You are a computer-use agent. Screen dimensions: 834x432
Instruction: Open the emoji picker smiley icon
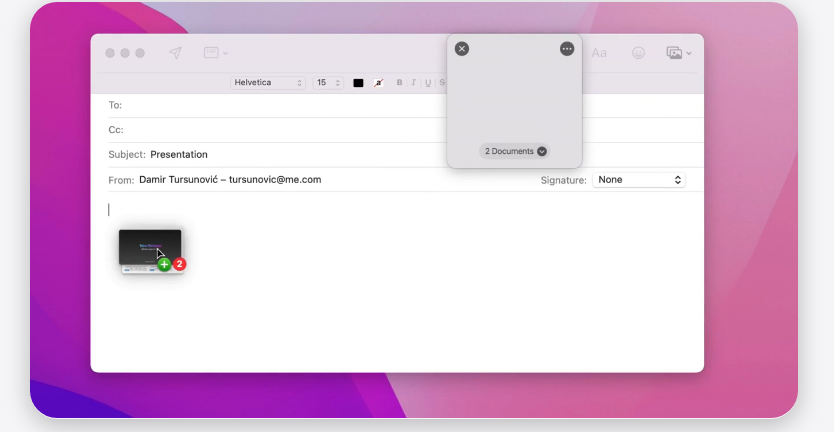(638, 53)
